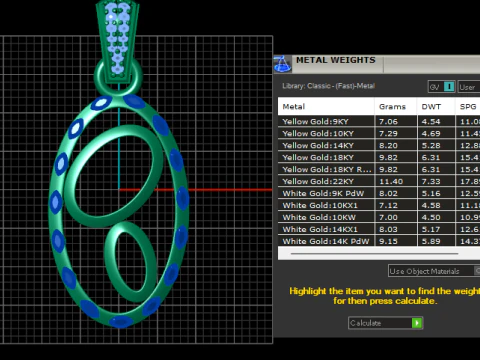Select the User library option
This screenshot has height=360, width=480.
click(469, 87)
